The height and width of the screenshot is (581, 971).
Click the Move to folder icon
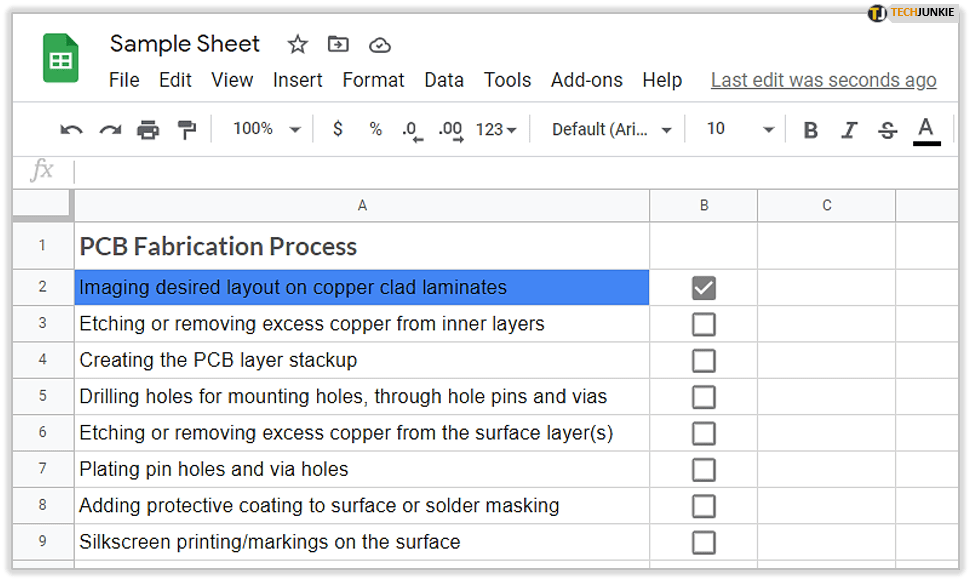coord(339,44)
